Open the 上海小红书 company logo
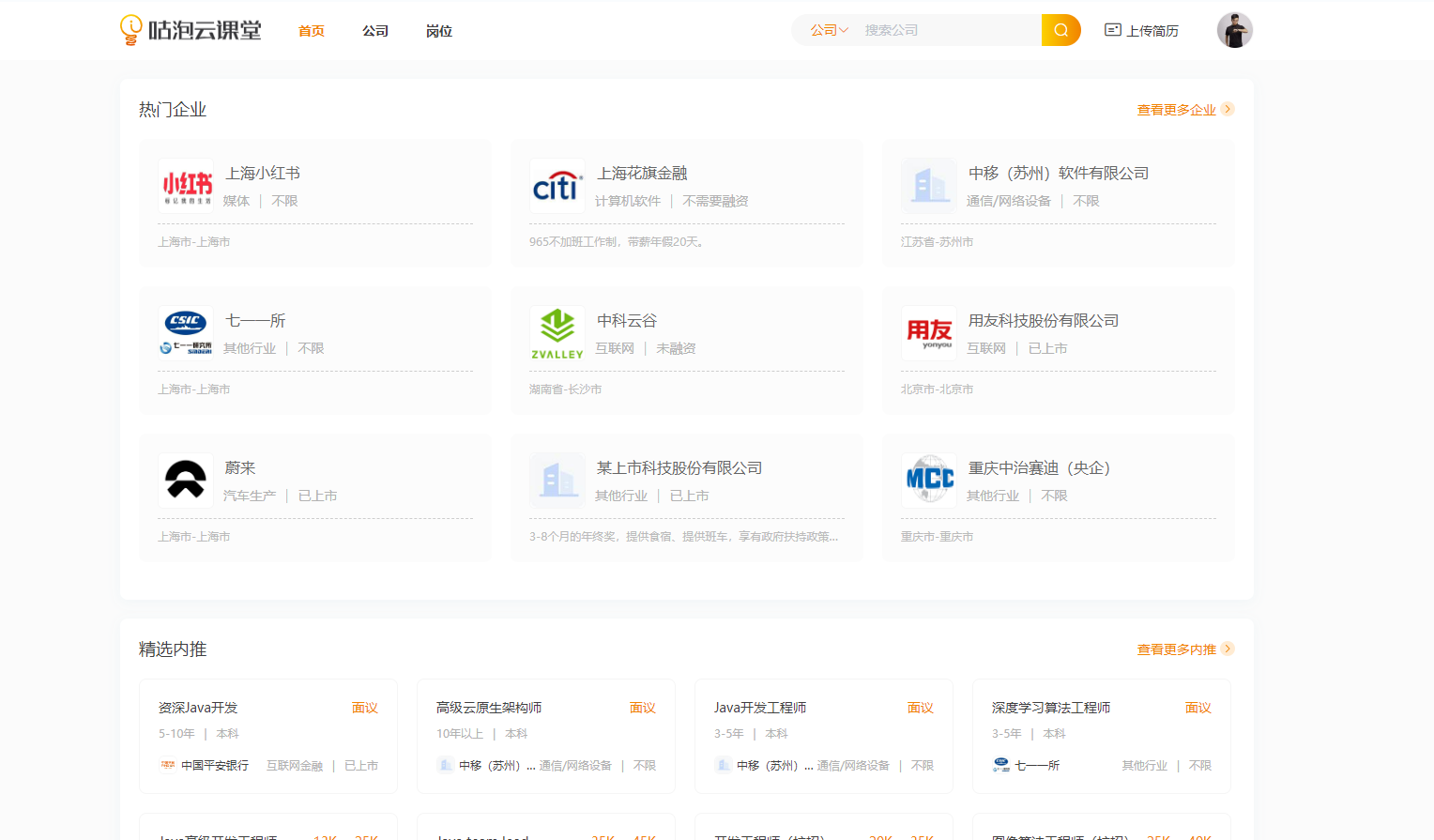 [186, 186]
